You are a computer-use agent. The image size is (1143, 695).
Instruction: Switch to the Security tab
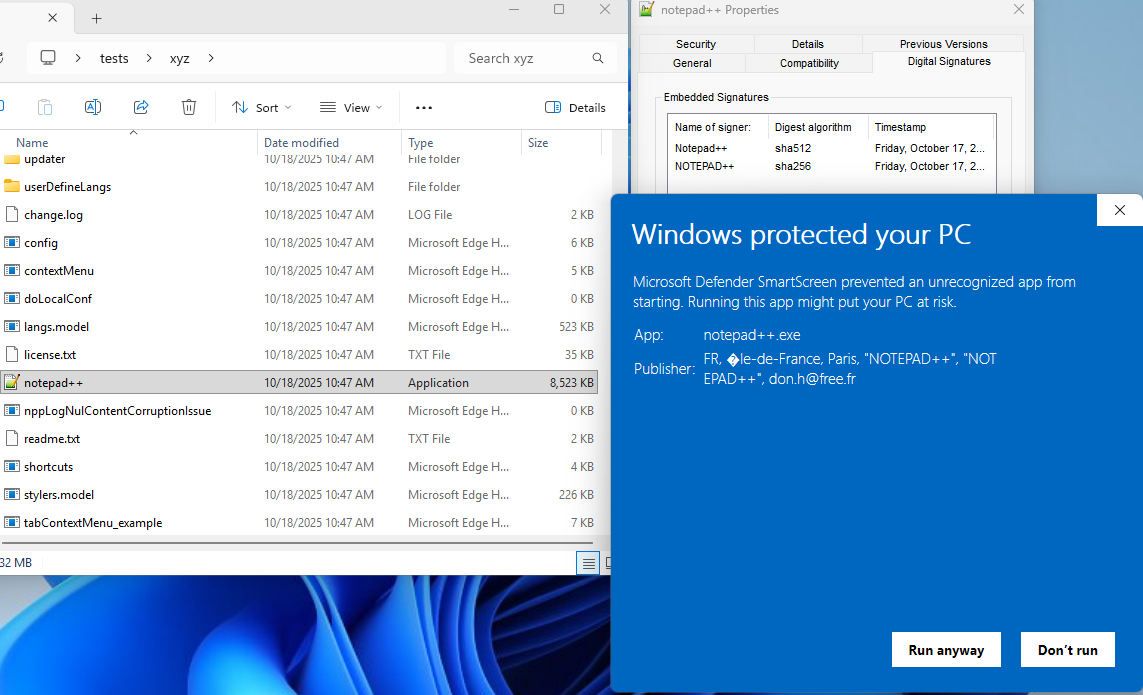point(695,44)
